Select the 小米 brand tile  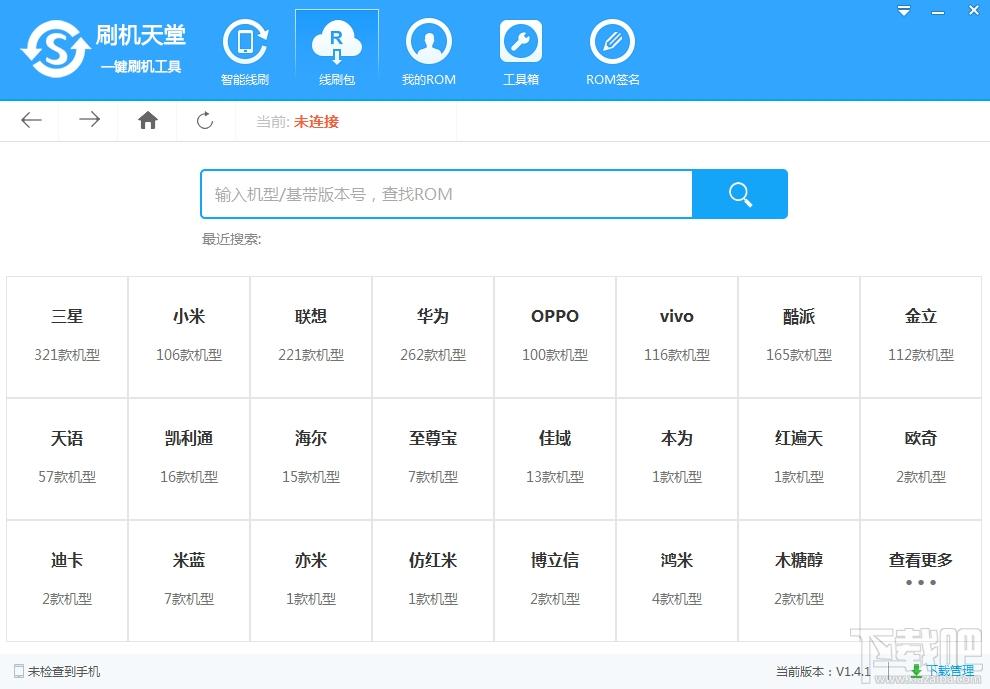tap(189, 337)
